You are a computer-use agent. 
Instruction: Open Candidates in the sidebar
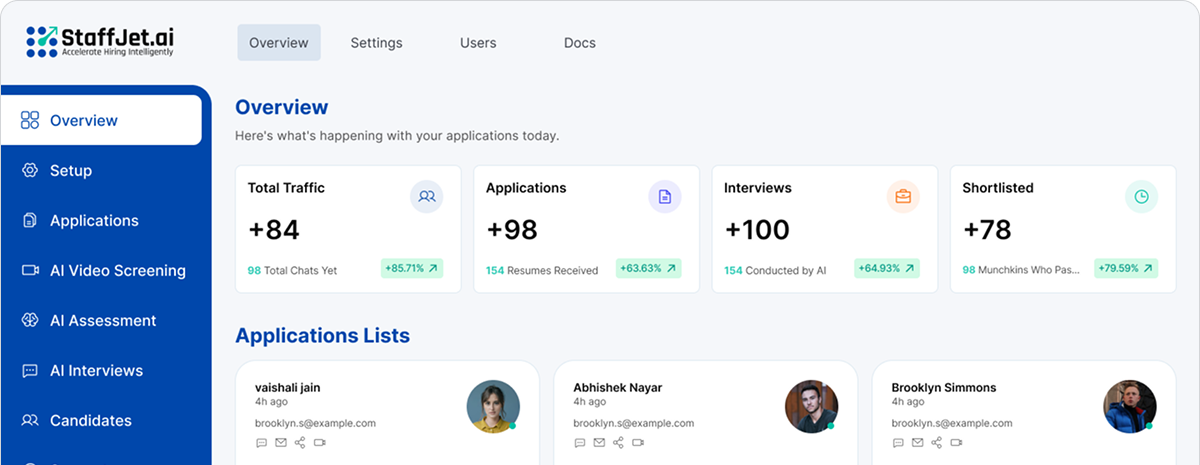[90, 421]
